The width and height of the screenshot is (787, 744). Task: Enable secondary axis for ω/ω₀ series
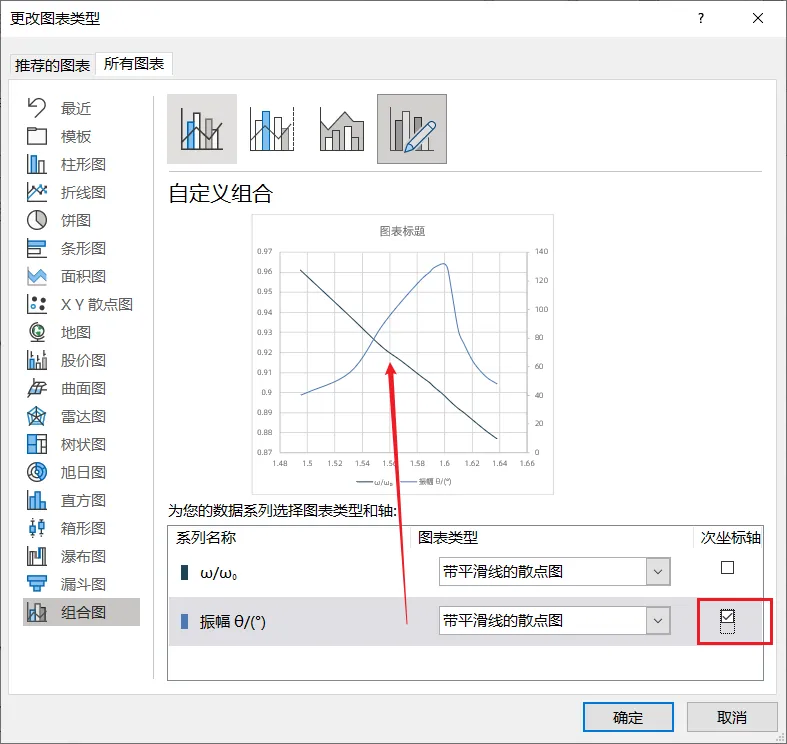pos(727,568)
